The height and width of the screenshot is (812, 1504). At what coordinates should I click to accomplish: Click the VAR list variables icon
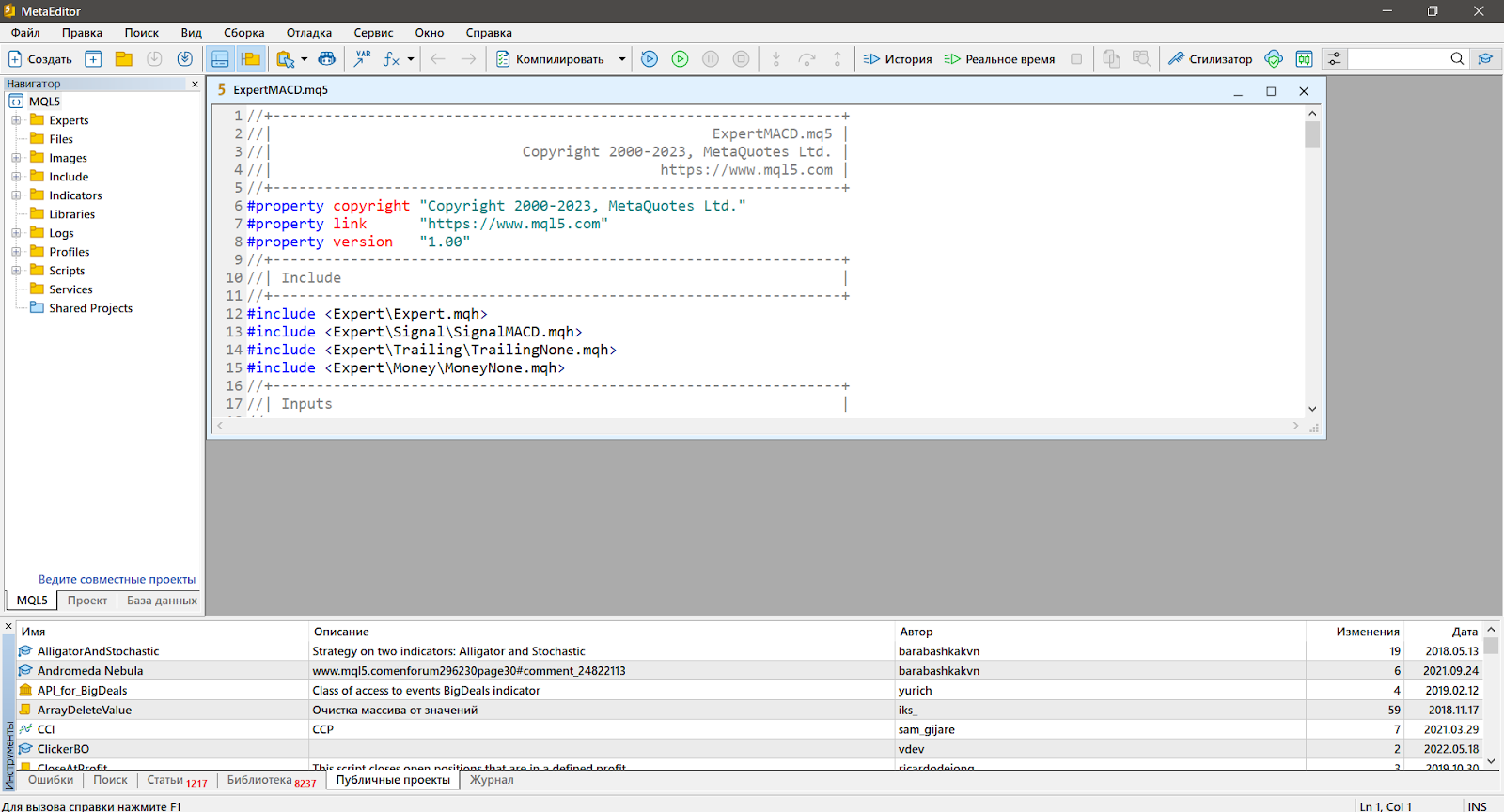[x=362, y=59]
